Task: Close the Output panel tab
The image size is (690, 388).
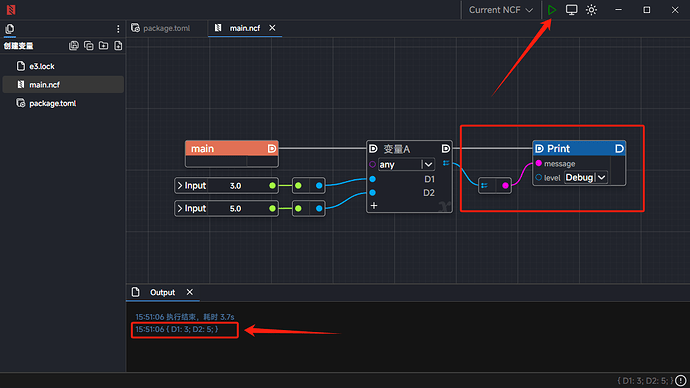Action: point(190,292)
